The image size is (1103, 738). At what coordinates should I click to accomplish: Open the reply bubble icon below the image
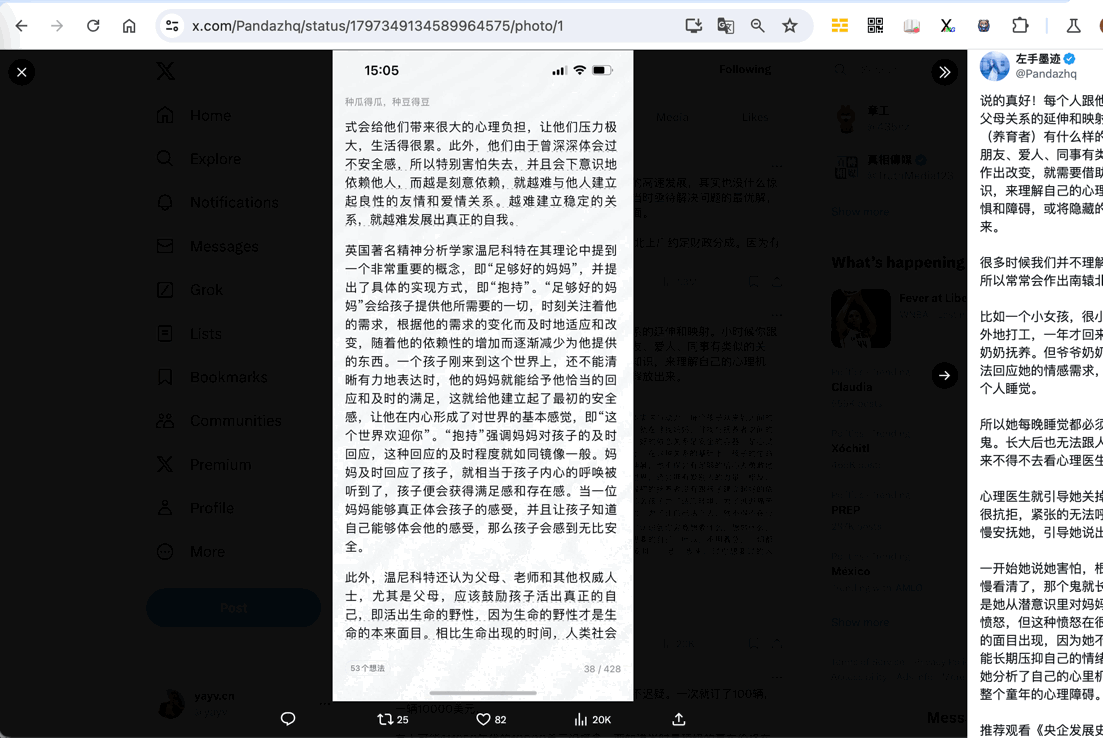point(288,719)
